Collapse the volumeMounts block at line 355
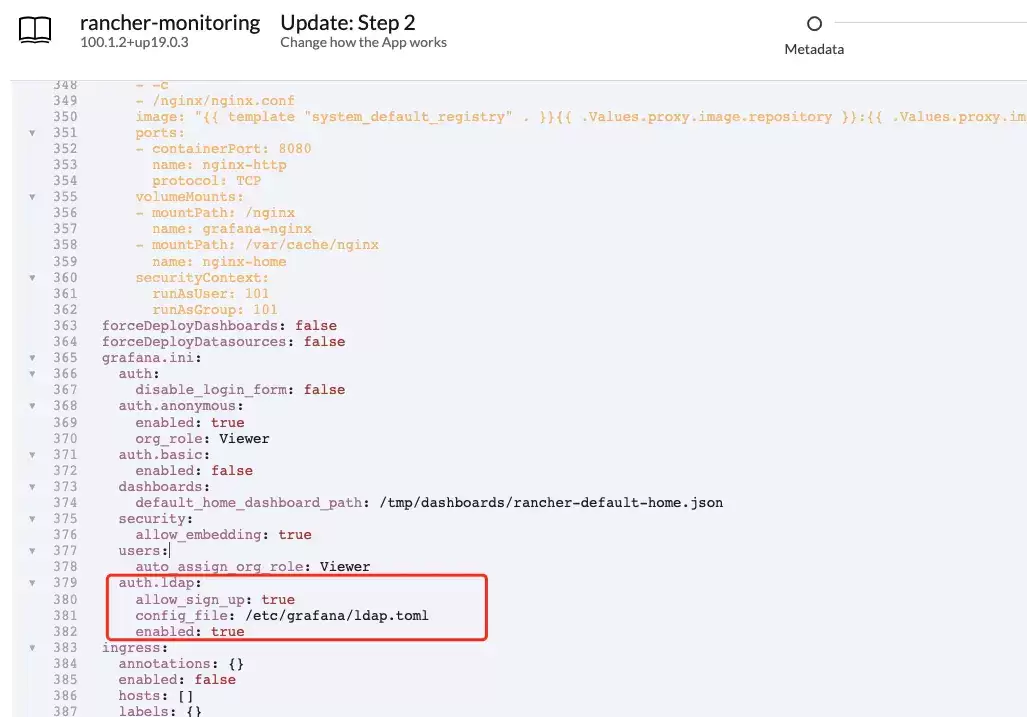The image size is (1027, 717). point(32,197)
